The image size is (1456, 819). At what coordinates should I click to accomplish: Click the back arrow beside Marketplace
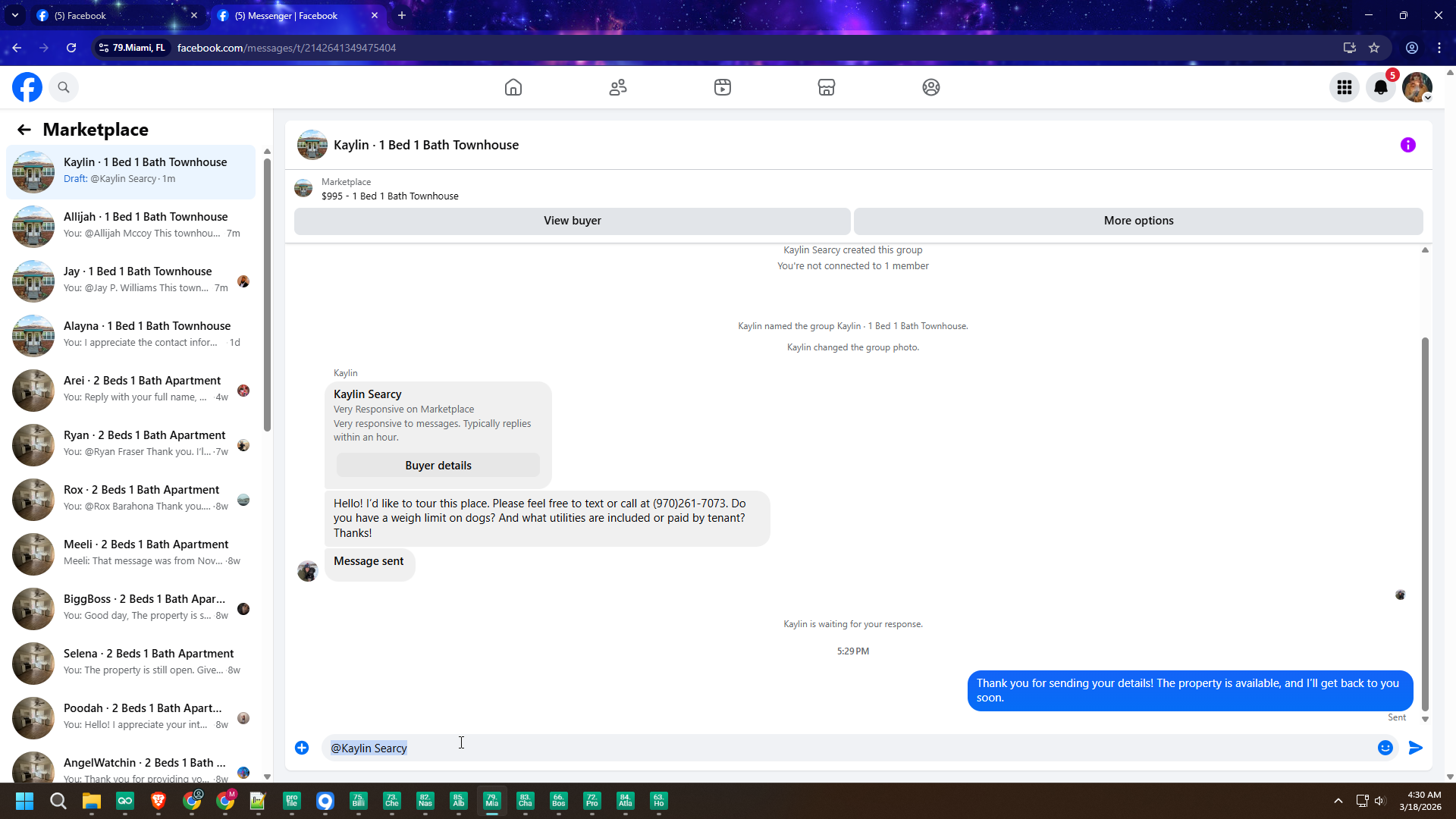click(24, 130)
